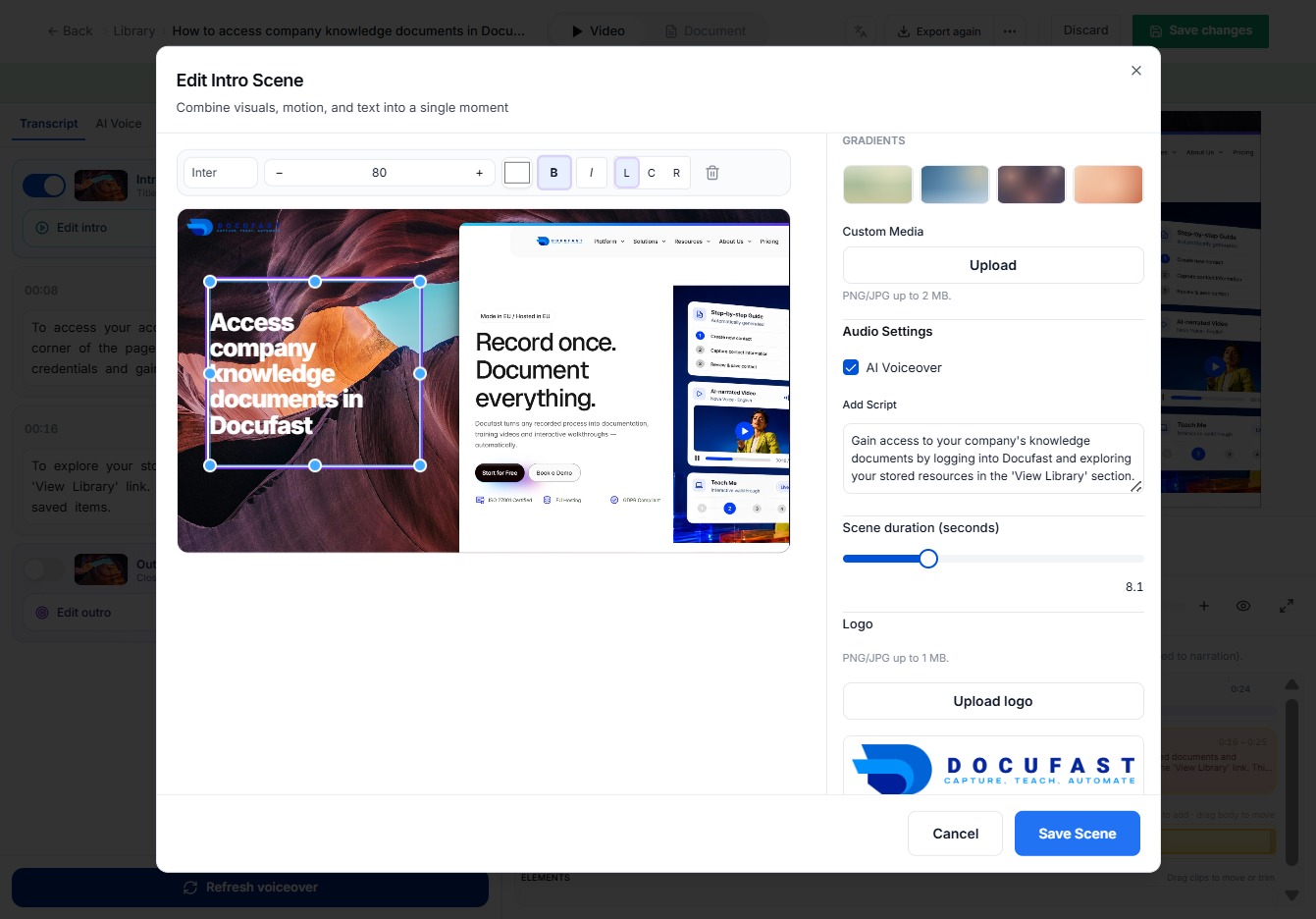This screenshot has width=1316, height=919.
Task: Cancel the Edit Intro Scene dialog
Action: point(955,834)
